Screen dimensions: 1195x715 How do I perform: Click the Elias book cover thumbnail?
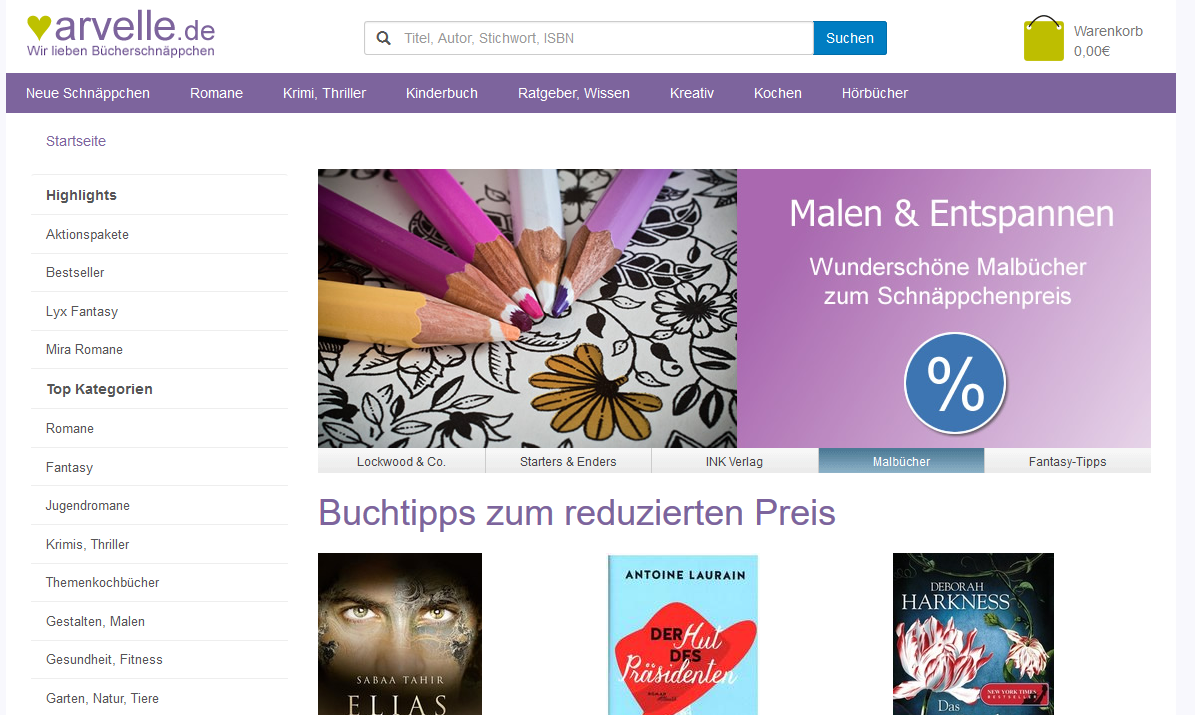click(399, 634)
